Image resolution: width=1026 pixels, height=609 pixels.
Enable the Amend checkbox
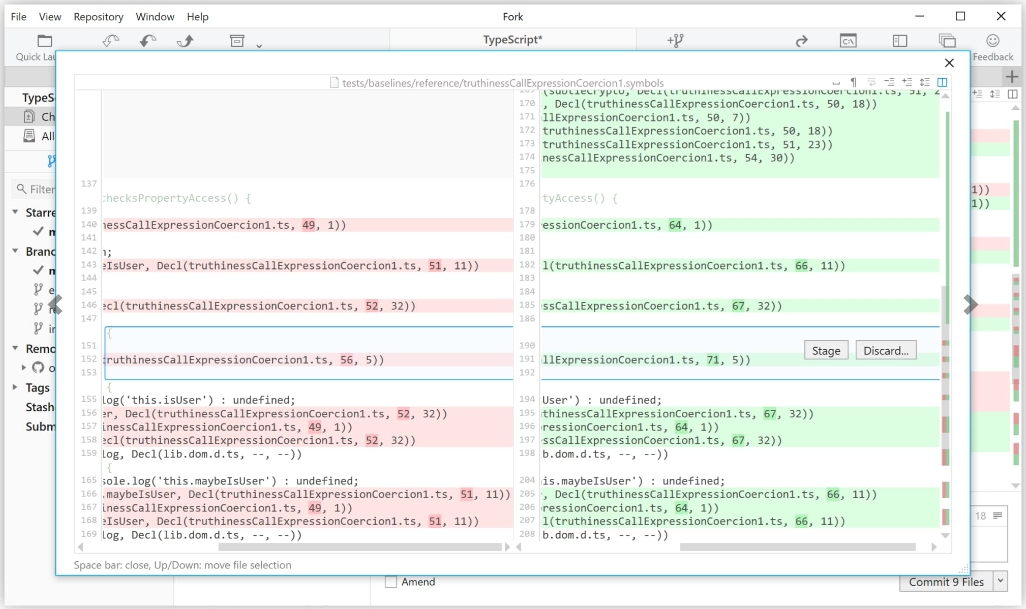click(392, 582)
